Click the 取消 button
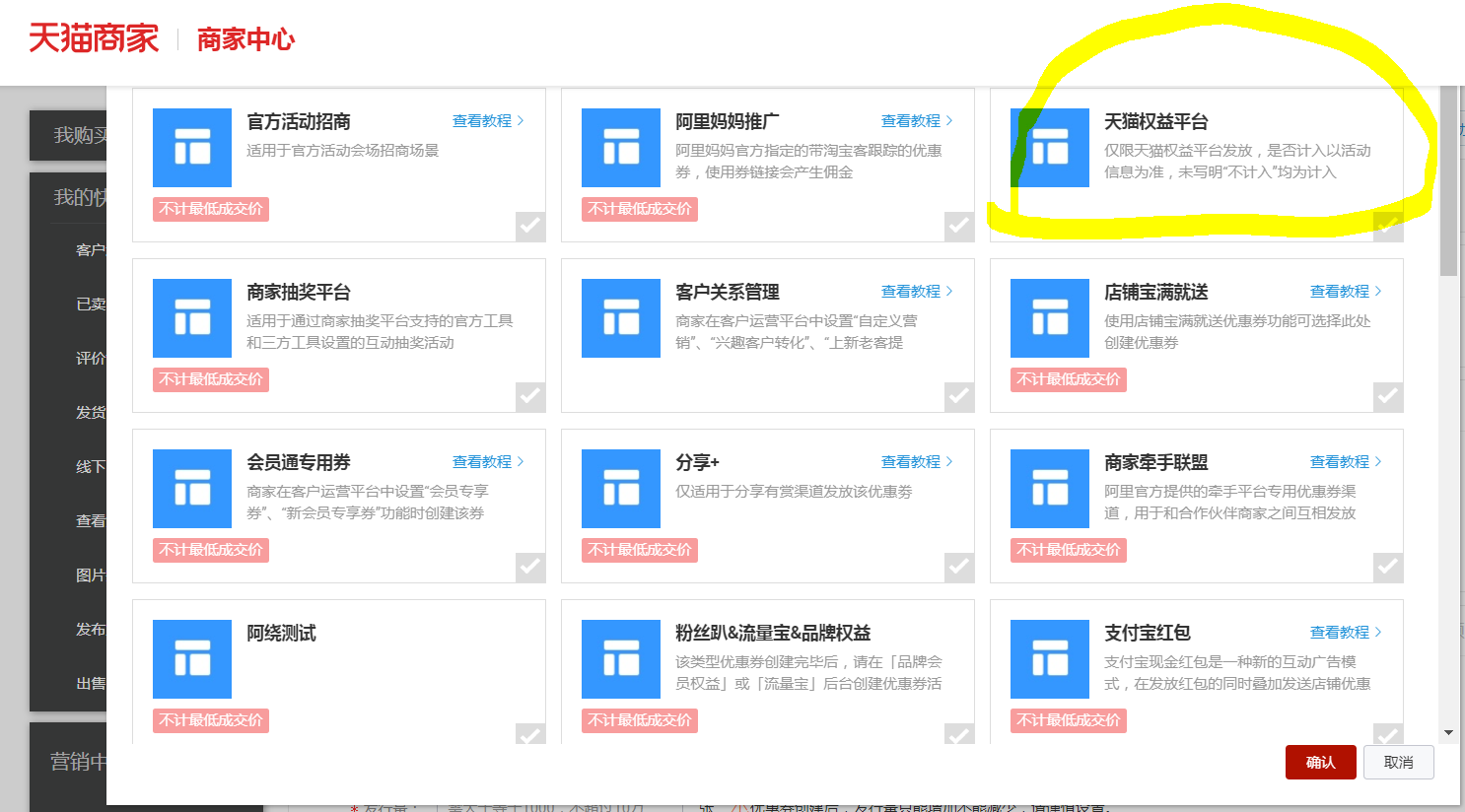The width and height of the screenshot is (1465, 812). click(x=1399, y=763)
